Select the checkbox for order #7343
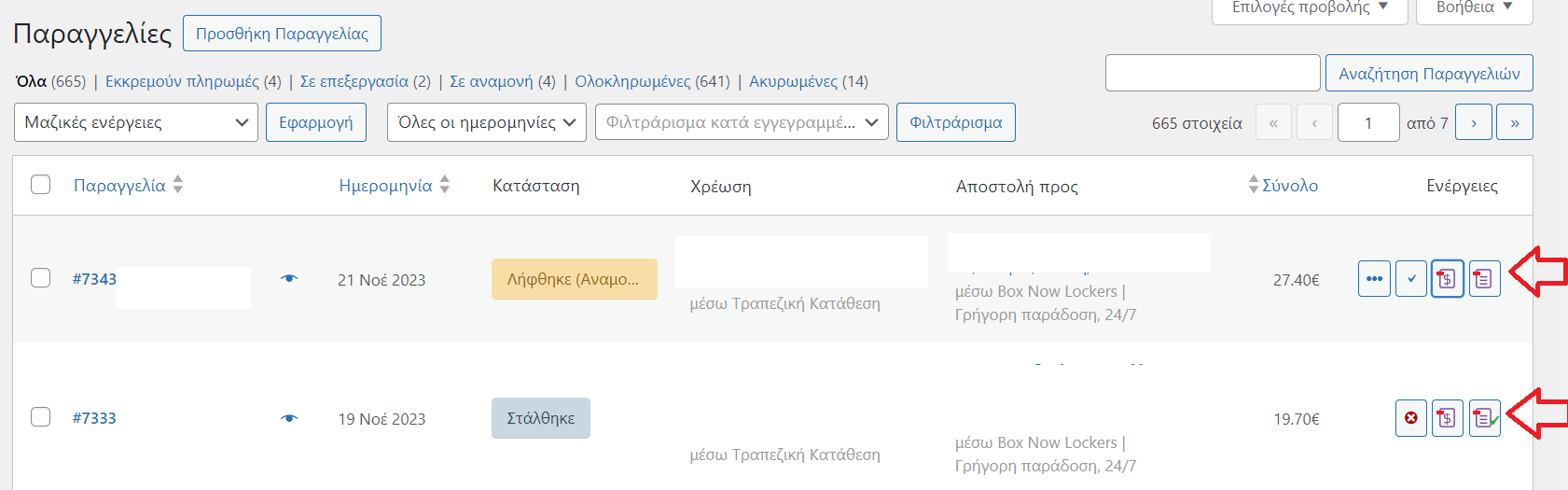 (x=40, y=278)
